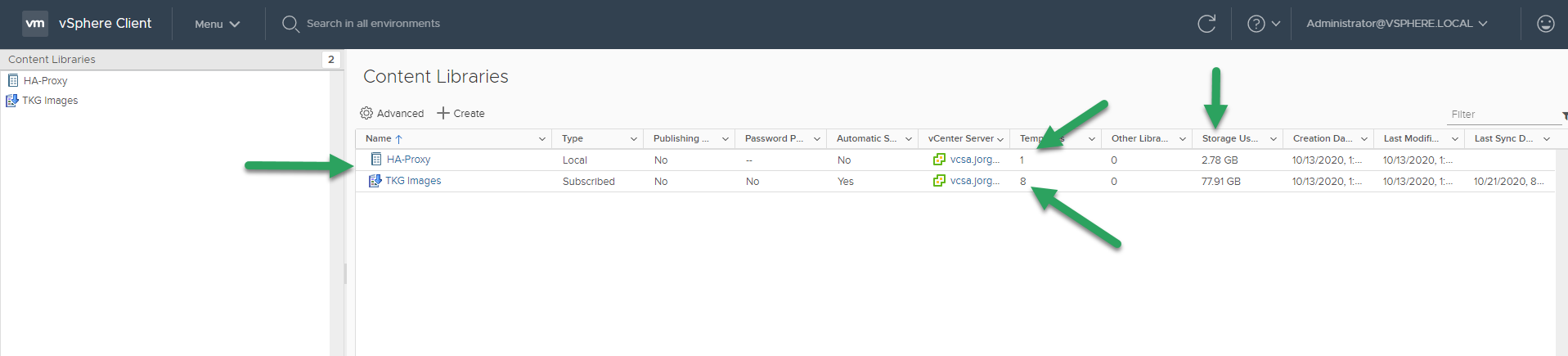Open the Storage Us... column dropdown chevron
Image resolution: width=1568 pixels, height=356 pixels.
click(1273, 139)
